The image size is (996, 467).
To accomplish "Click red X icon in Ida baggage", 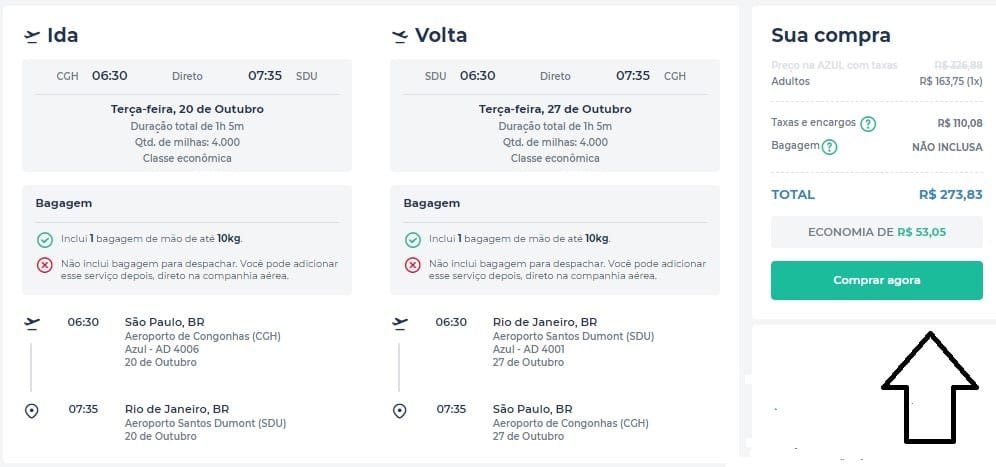I will [x=44, y=266].
